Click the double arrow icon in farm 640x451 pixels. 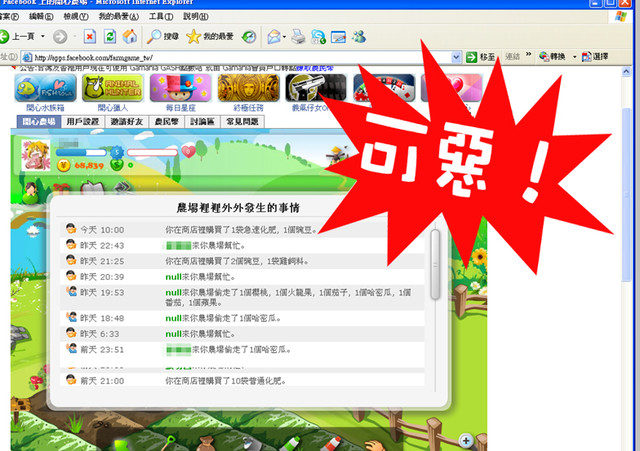[124, 187]
